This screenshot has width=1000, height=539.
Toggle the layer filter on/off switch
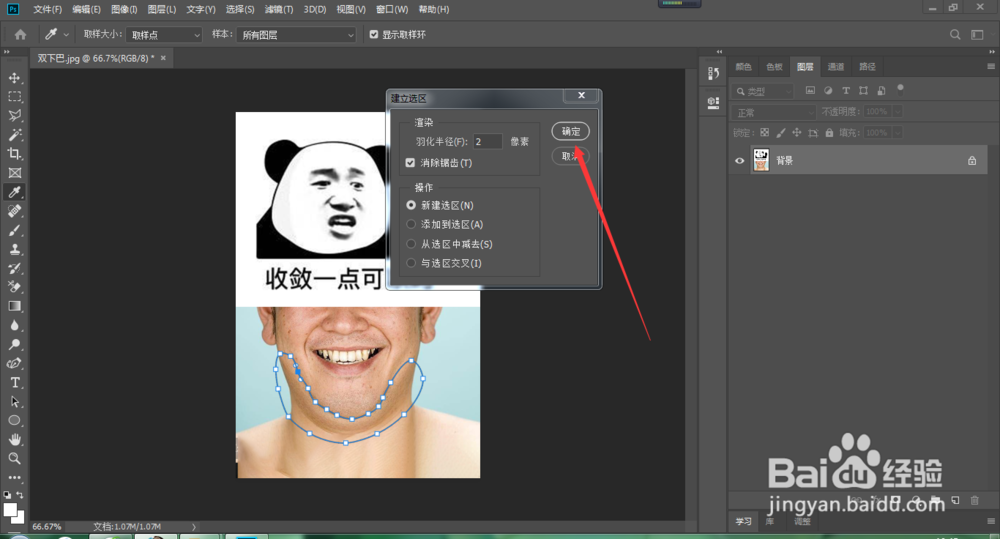pyautogui.click(x=901, y=89)
